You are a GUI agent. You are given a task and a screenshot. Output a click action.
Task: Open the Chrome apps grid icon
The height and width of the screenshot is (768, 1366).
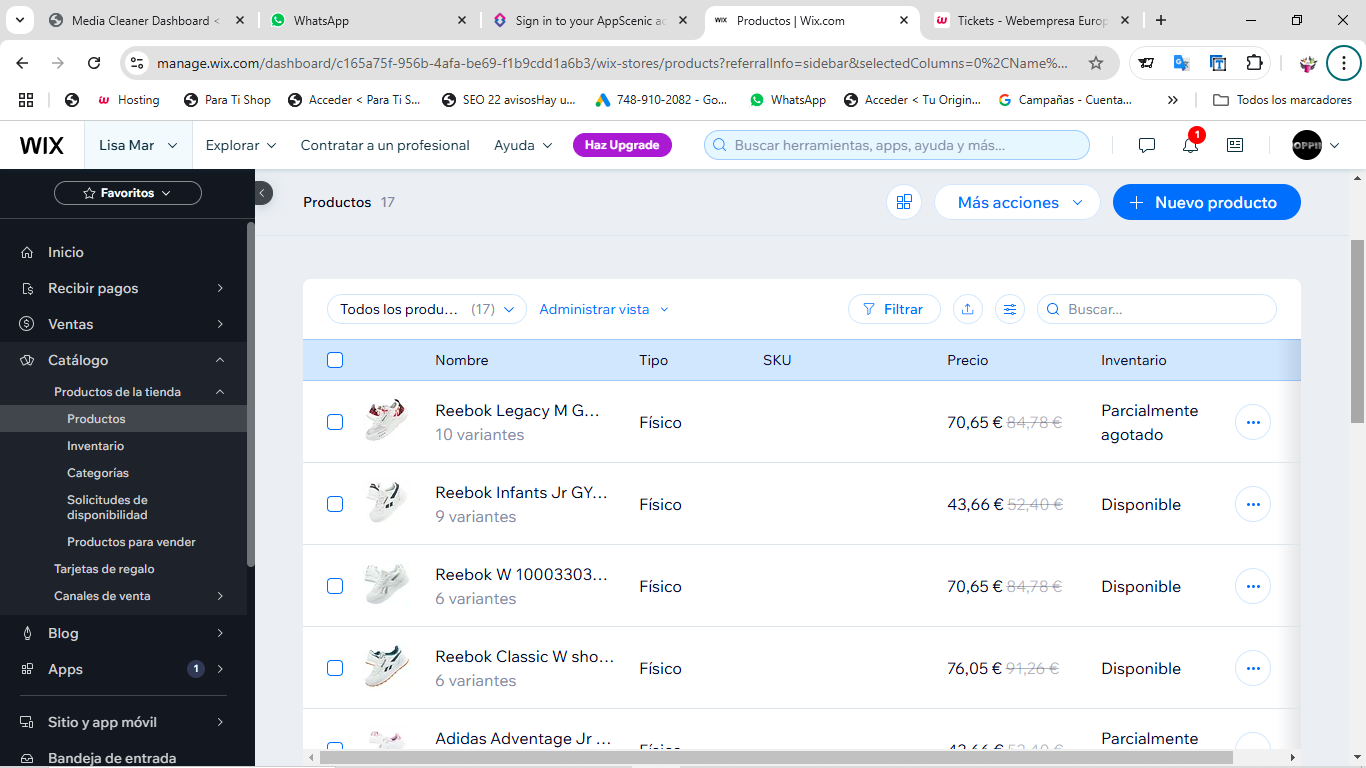pyautogui.click(x=26, y=100)
